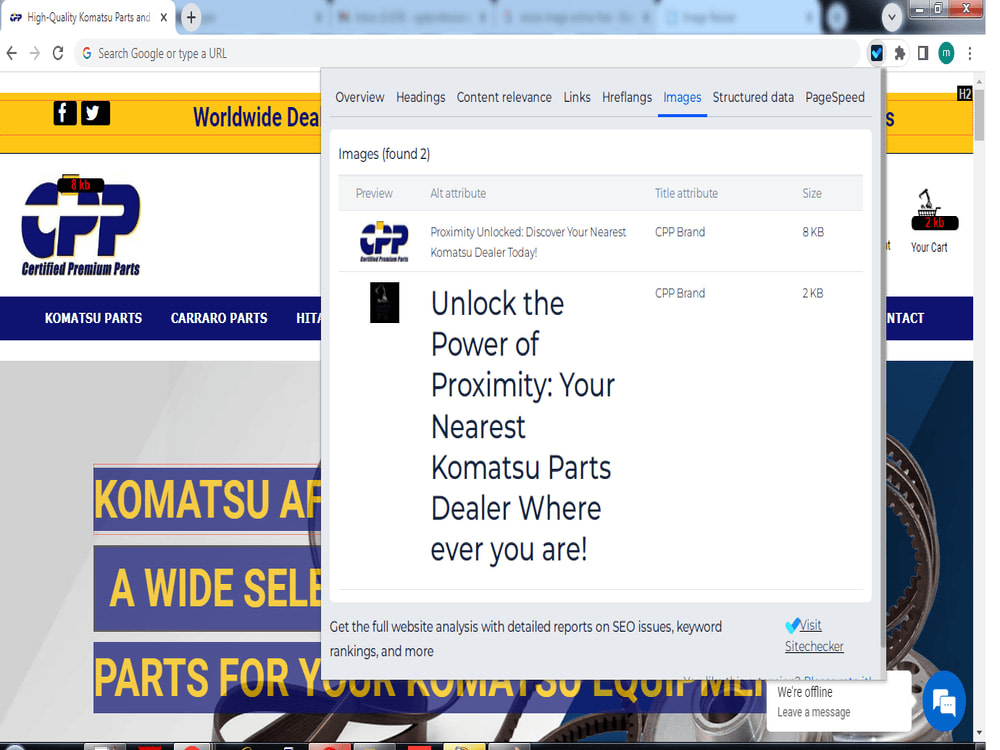
Task: Click the dark image preview thumbnail
Action: tap(385, 302)
